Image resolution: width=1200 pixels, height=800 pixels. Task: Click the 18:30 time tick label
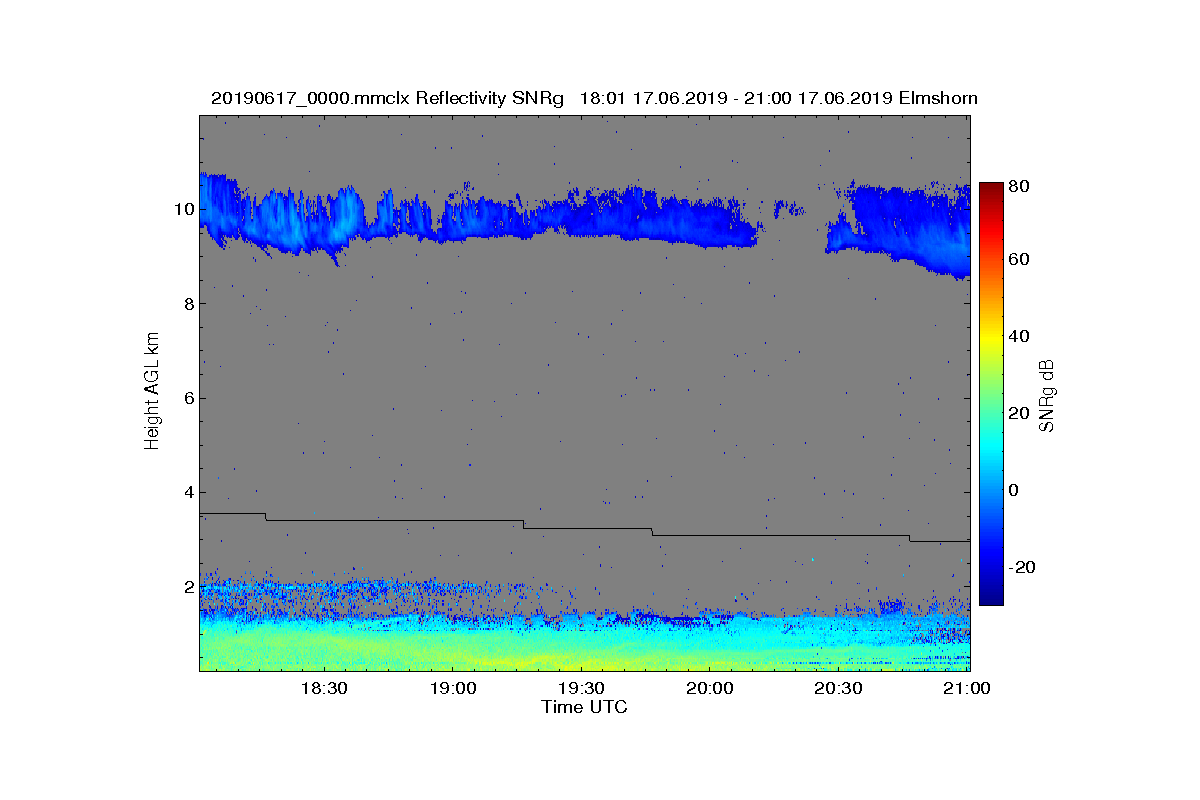pos(323,689)
